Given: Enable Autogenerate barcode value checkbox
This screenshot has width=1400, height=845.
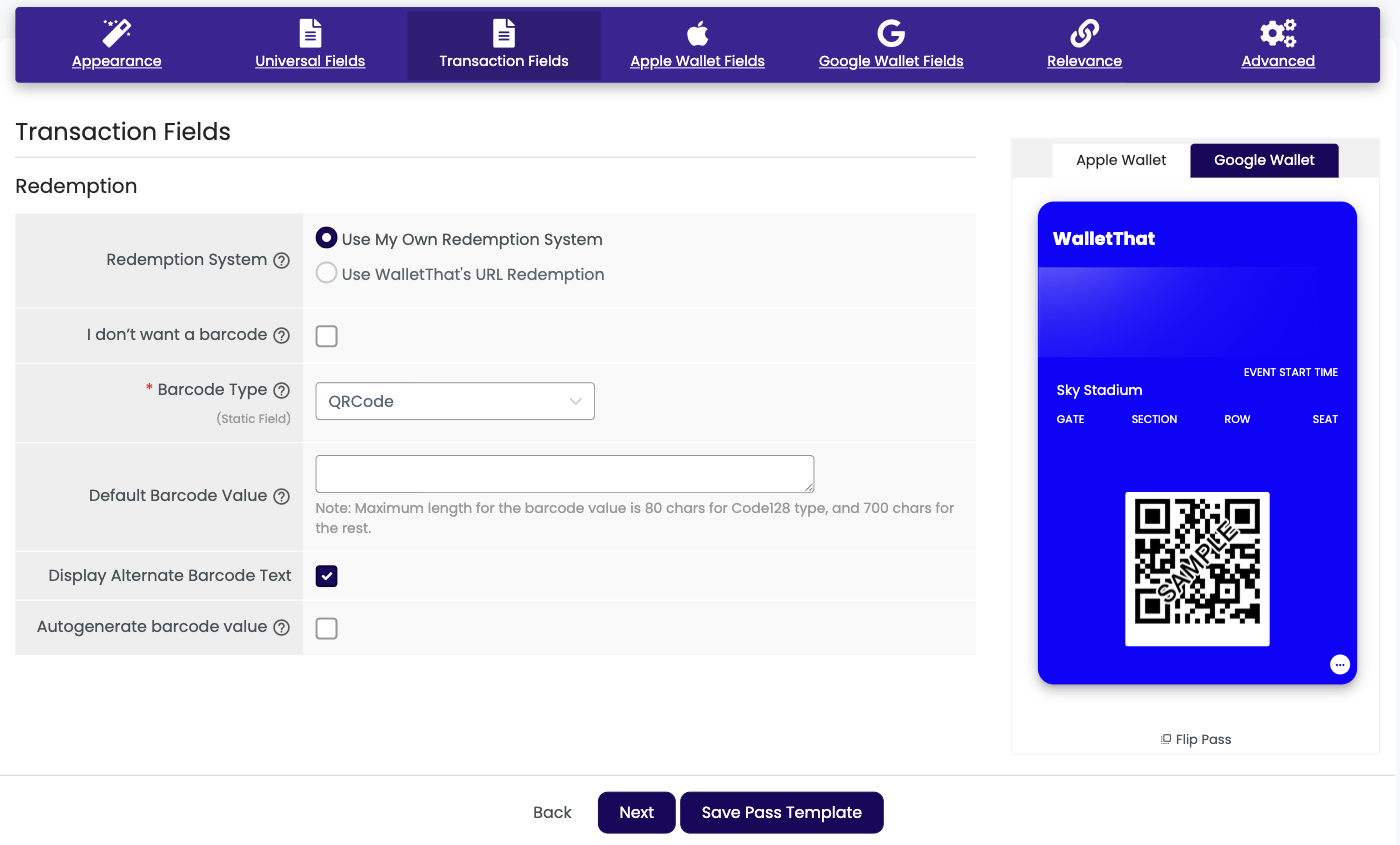Looking at the screenshot, I should point(326,628).
